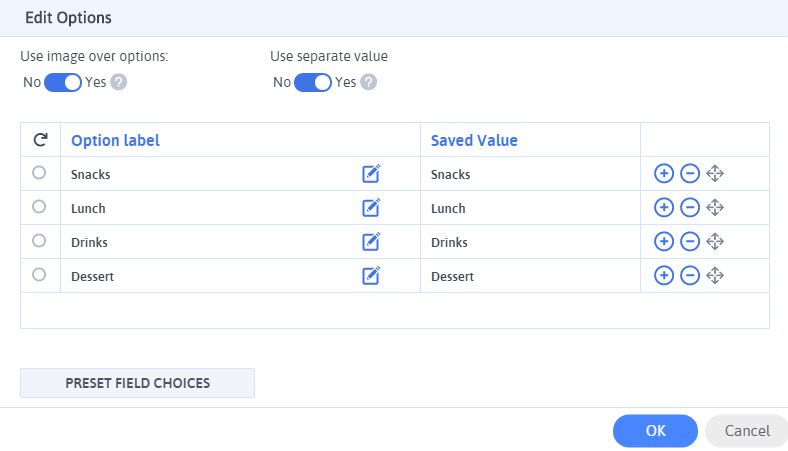The height and width of the screenshot is (451, 788).
Task: Open PRESET FIELD CHOICES
Action: (137, 383)
